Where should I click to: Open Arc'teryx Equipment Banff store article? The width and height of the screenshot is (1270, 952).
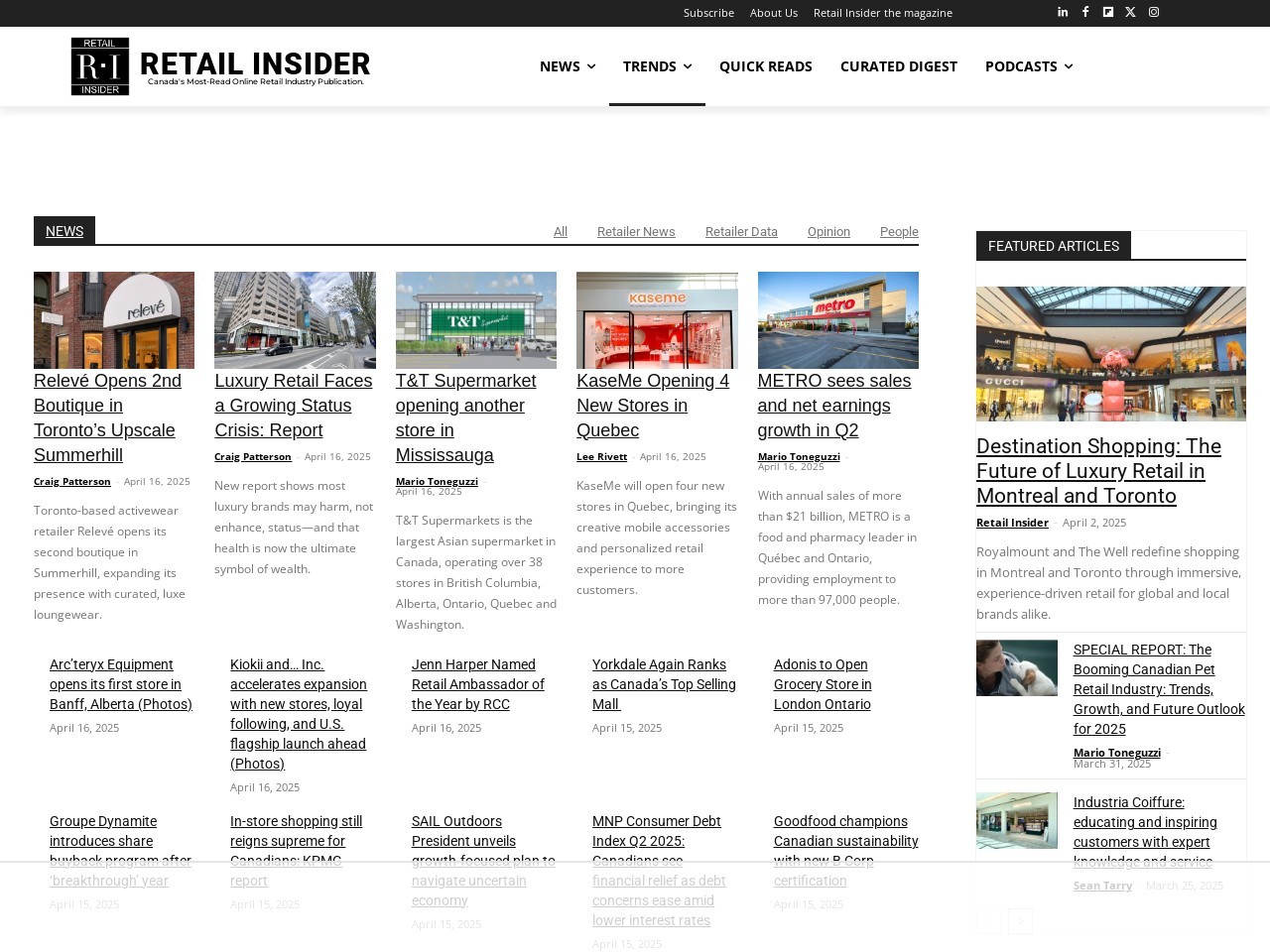click(121, 684)
